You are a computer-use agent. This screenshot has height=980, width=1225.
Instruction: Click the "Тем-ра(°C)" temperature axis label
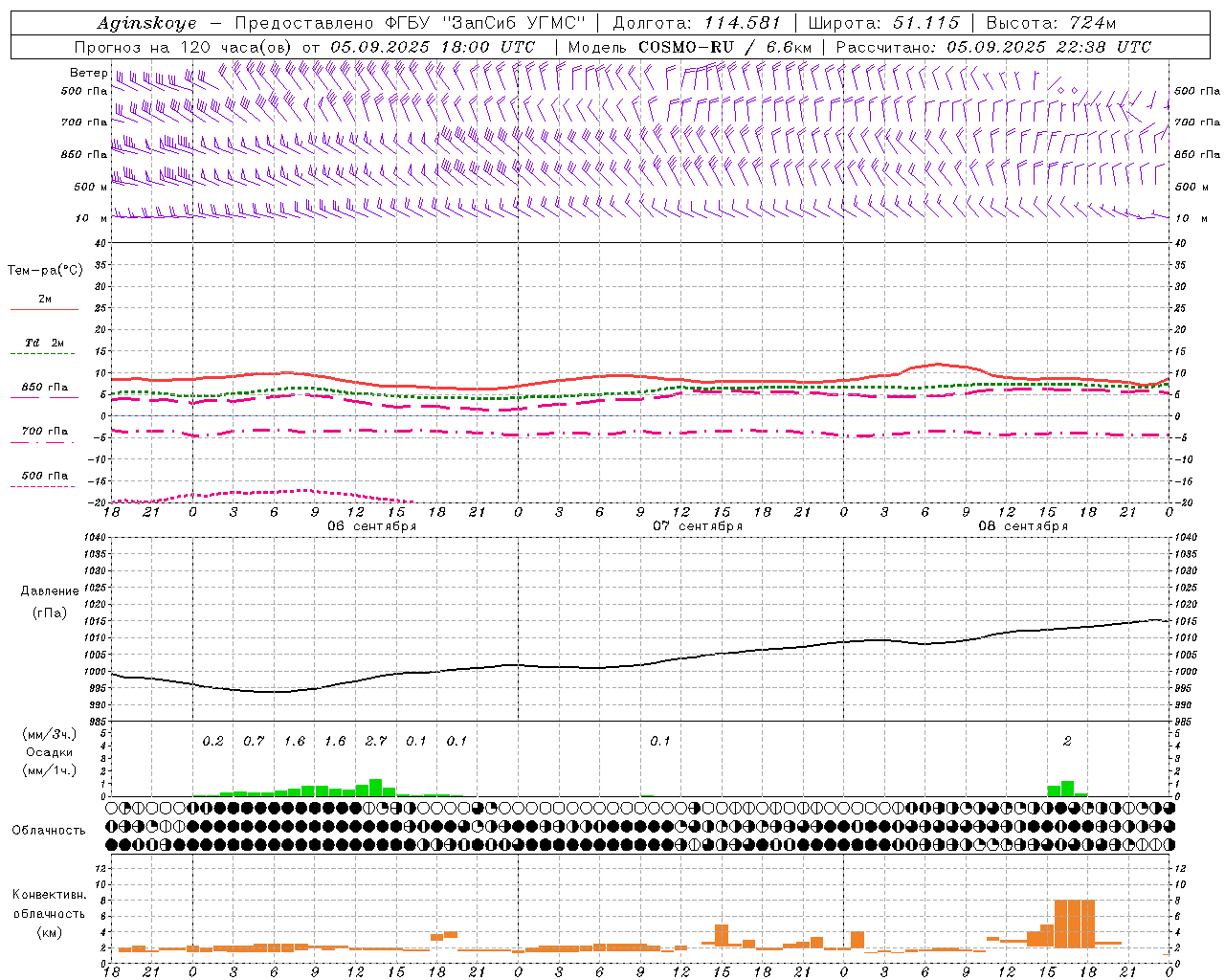[x=45, y=270]
